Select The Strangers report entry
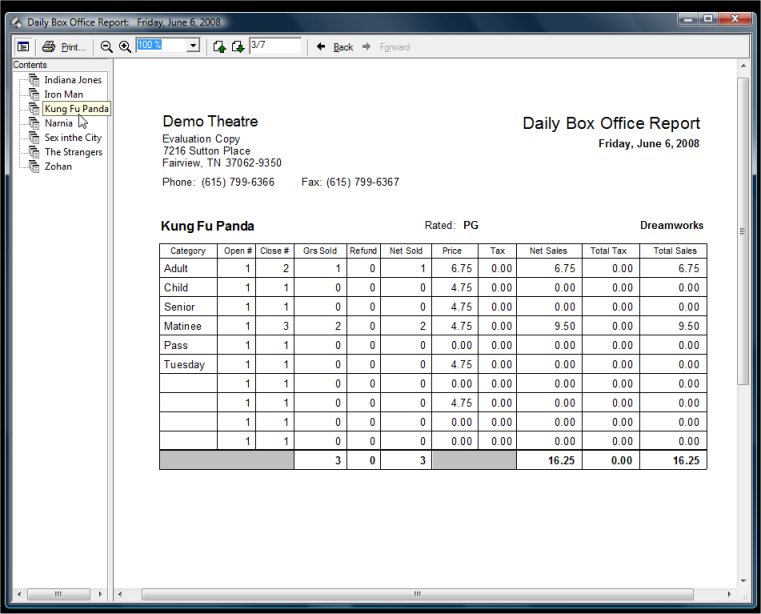The image size is (761, 614). pyautogui.click(x=73, y=152)
